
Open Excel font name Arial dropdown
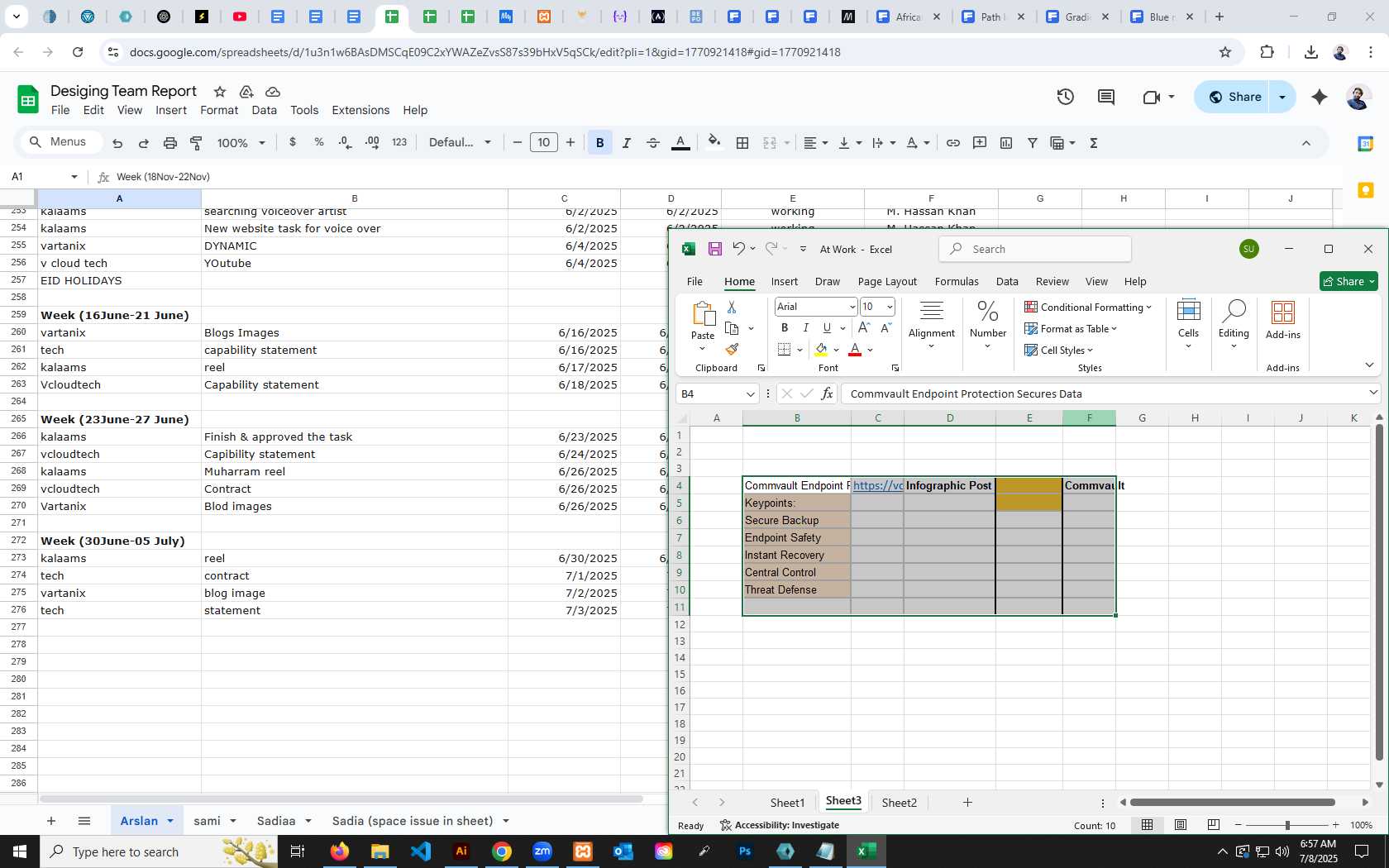pos(852,307)
